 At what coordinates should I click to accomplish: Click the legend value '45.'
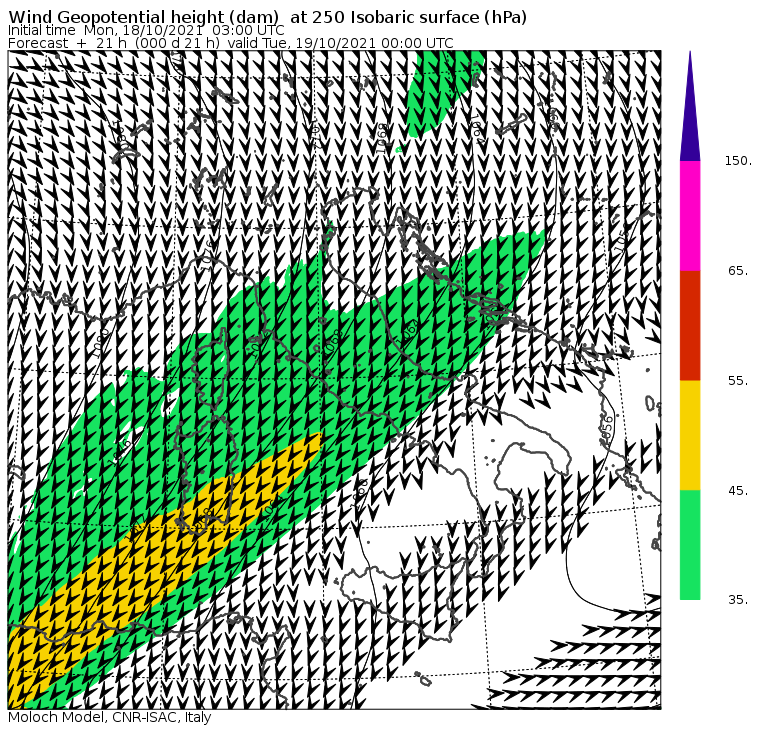pyautogui.click(x=739, y=491)
